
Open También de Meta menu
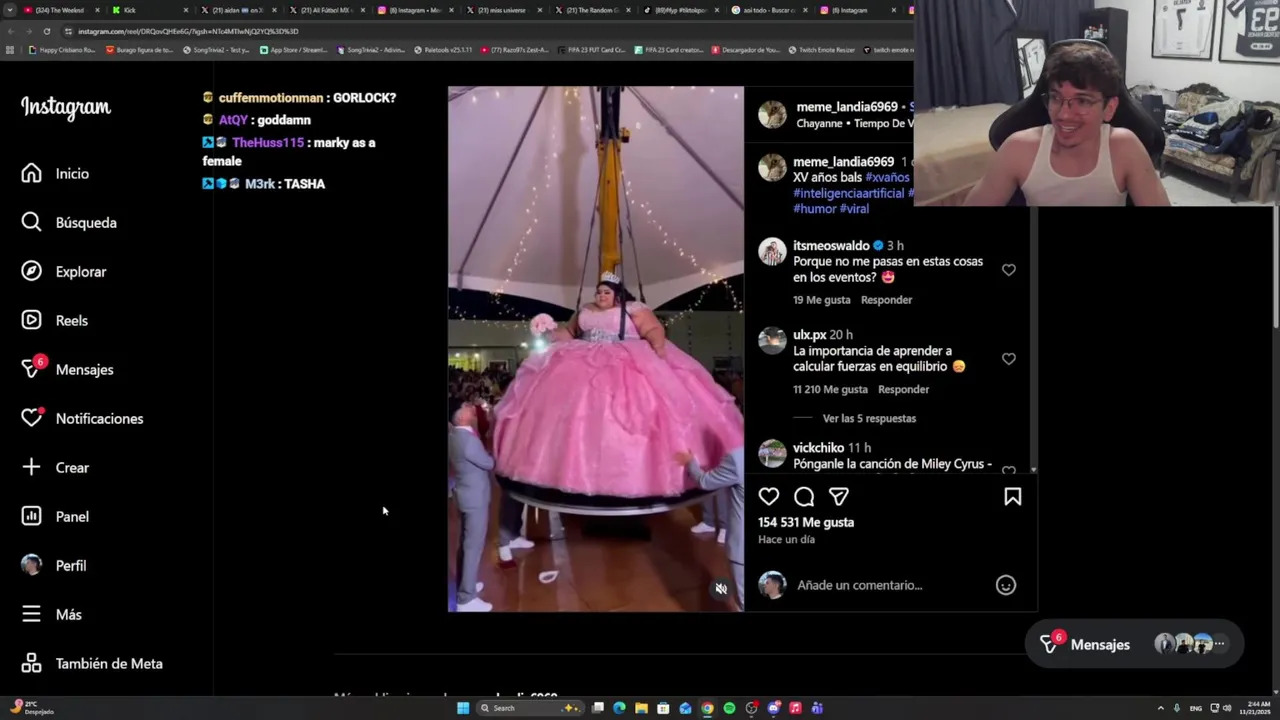point(92,664)
